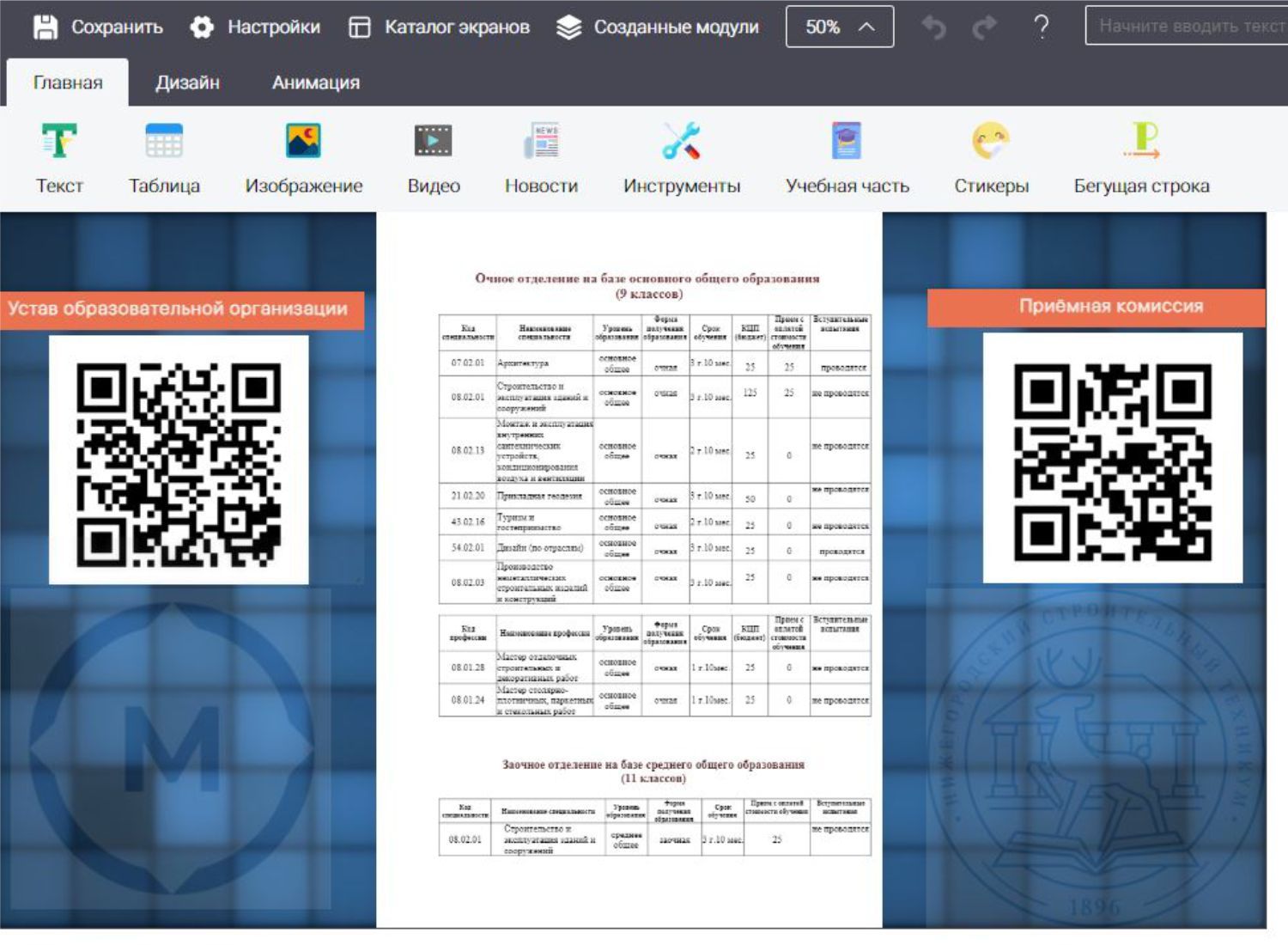Select the left QR code image

[179, 460]
